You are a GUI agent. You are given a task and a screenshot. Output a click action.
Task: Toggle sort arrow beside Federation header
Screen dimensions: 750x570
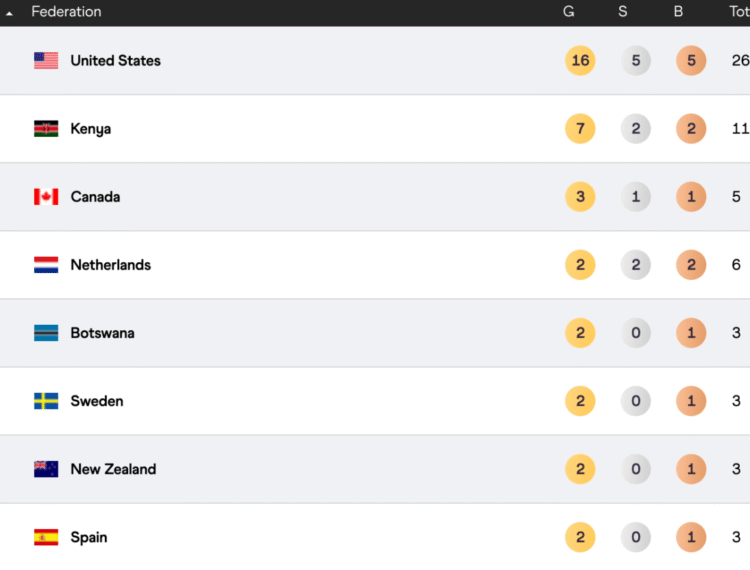(10, 13)
